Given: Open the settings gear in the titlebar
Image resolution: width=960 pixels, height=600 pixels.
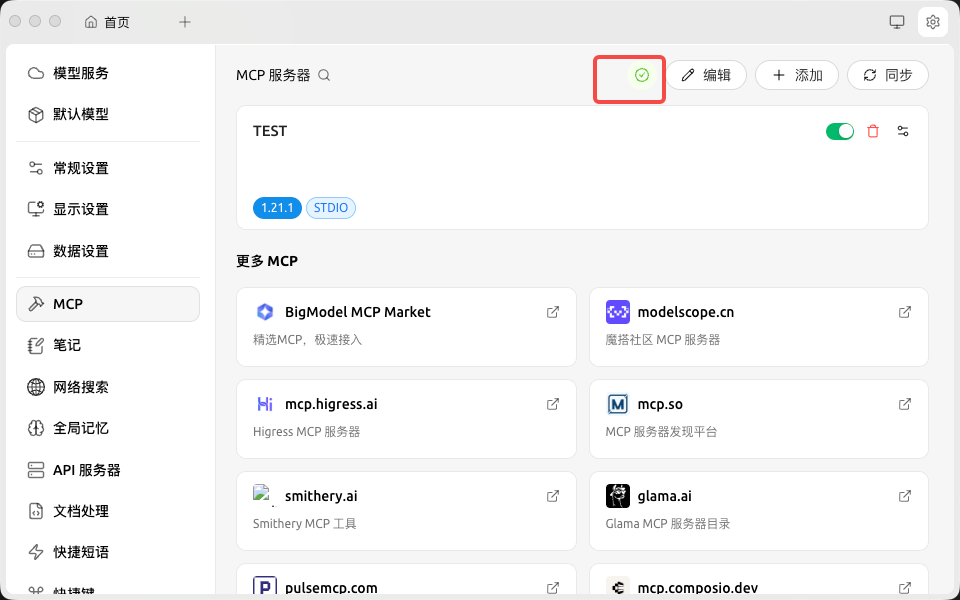Looking at the screenshot, I should point(932,21).
